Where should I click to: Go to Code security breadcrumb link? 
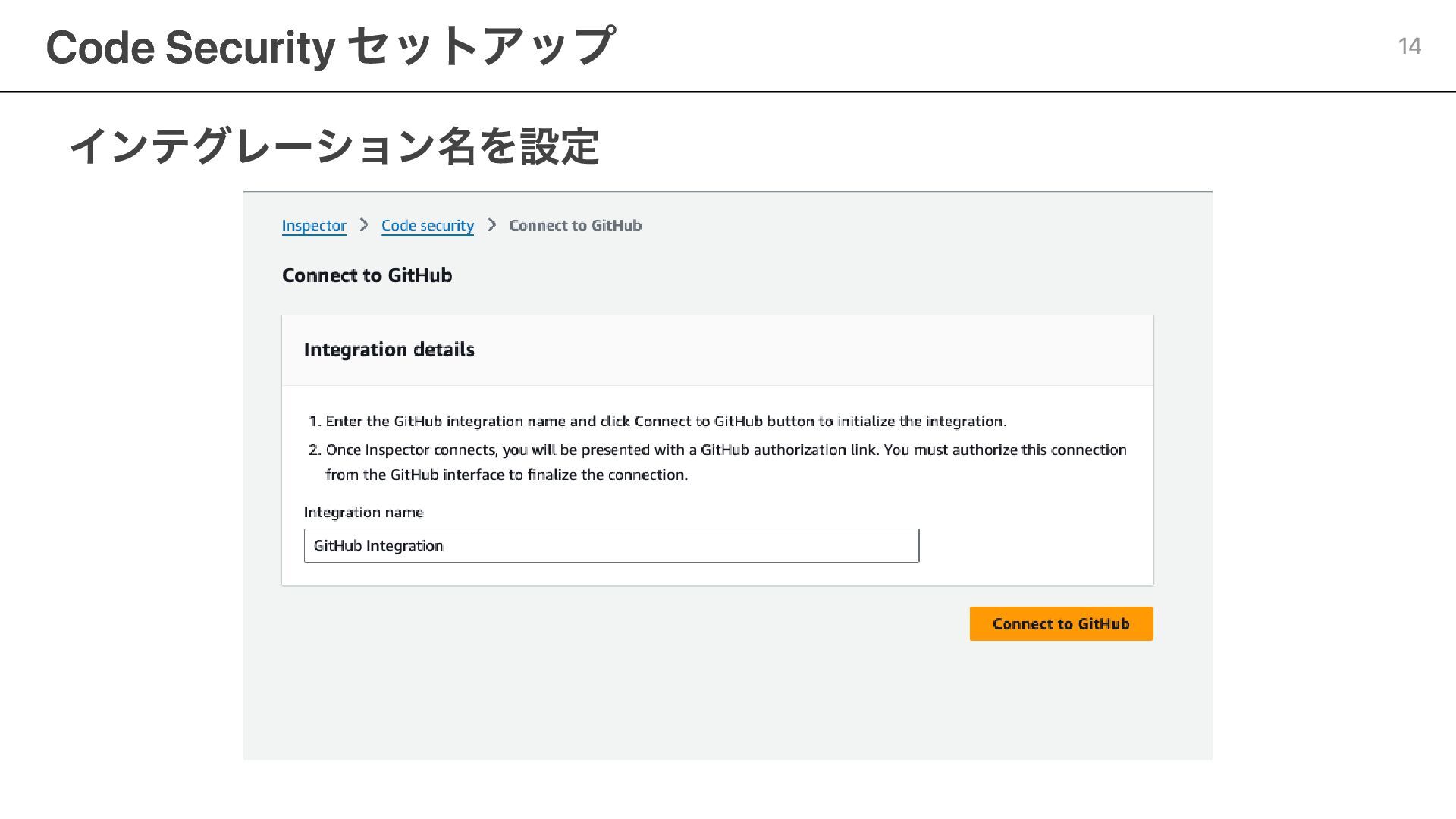click(x=428, y=225)
